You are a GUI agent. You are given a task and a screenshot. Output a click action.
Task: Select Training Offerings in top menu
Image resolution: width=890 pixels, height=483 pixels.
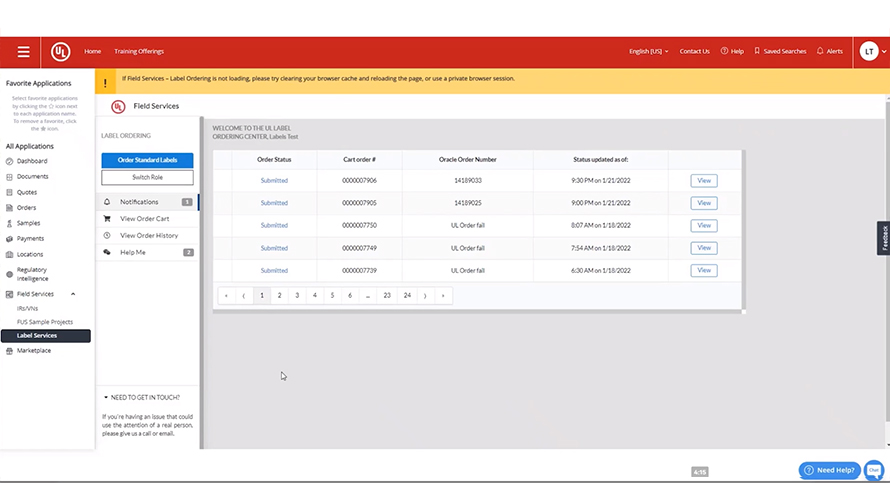click(139, 51)
